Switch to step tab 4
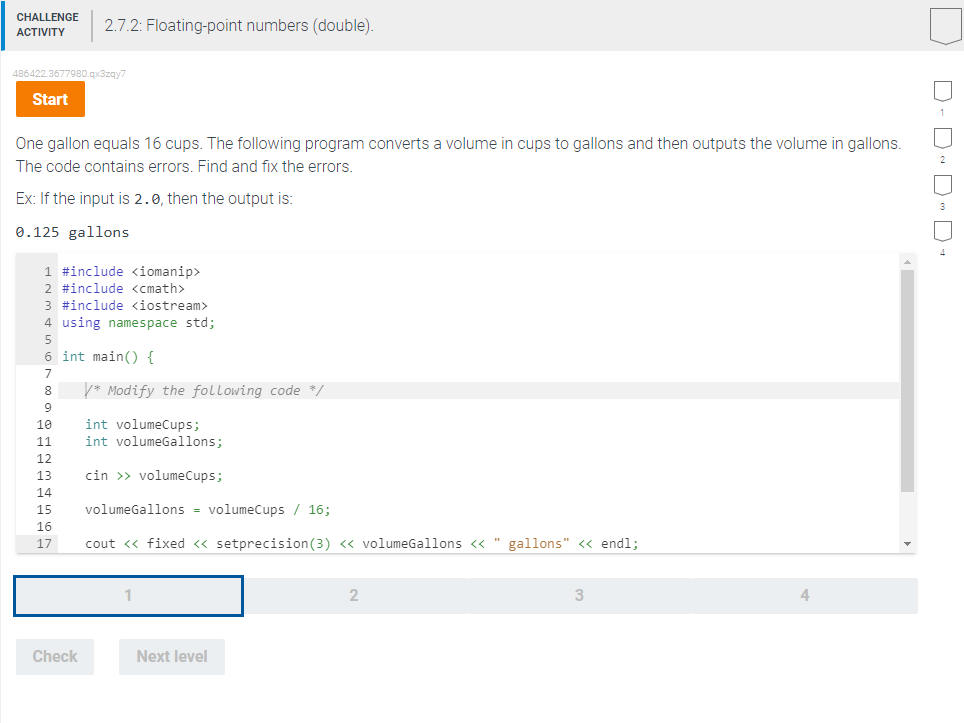This screenshot has height=723, width=964. coord(804,595)
